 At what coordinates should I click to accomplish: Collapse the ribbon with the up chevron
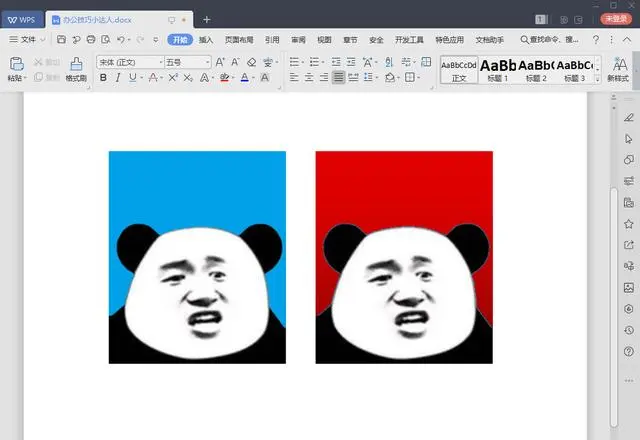point(627,40)
